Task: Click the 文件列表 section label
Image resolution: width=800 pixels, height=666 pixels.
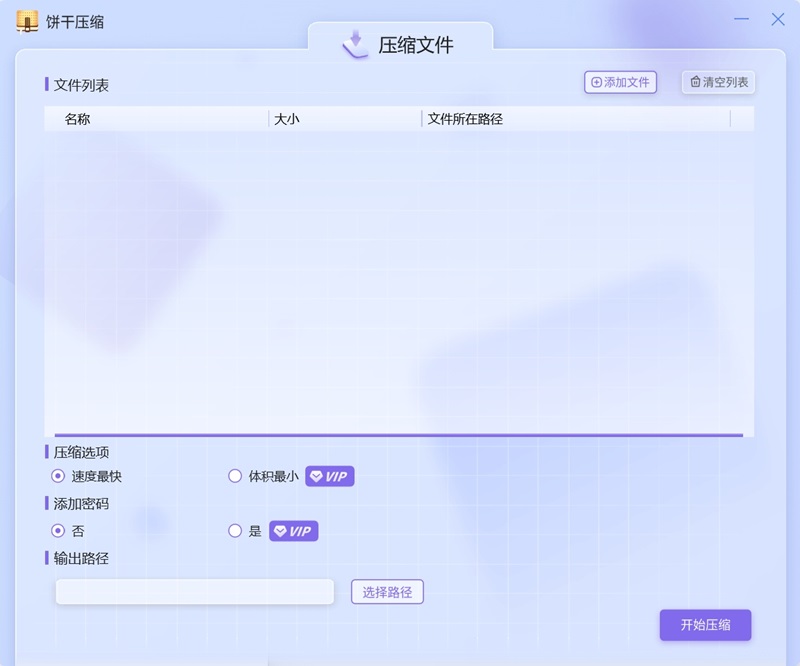Action: click(81, 85)
